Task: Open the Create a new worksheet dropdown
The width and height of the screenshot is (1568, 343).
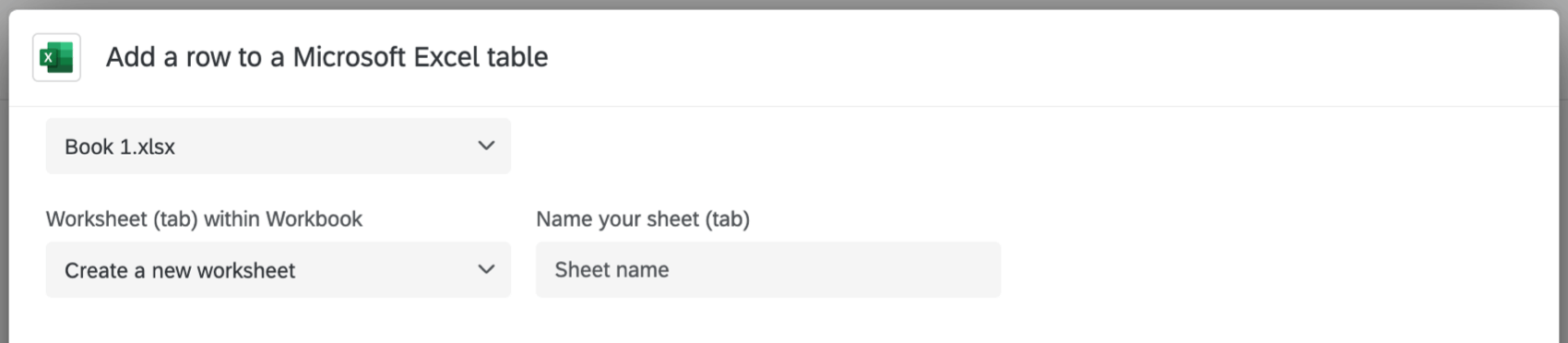Action: click(278, 269)
